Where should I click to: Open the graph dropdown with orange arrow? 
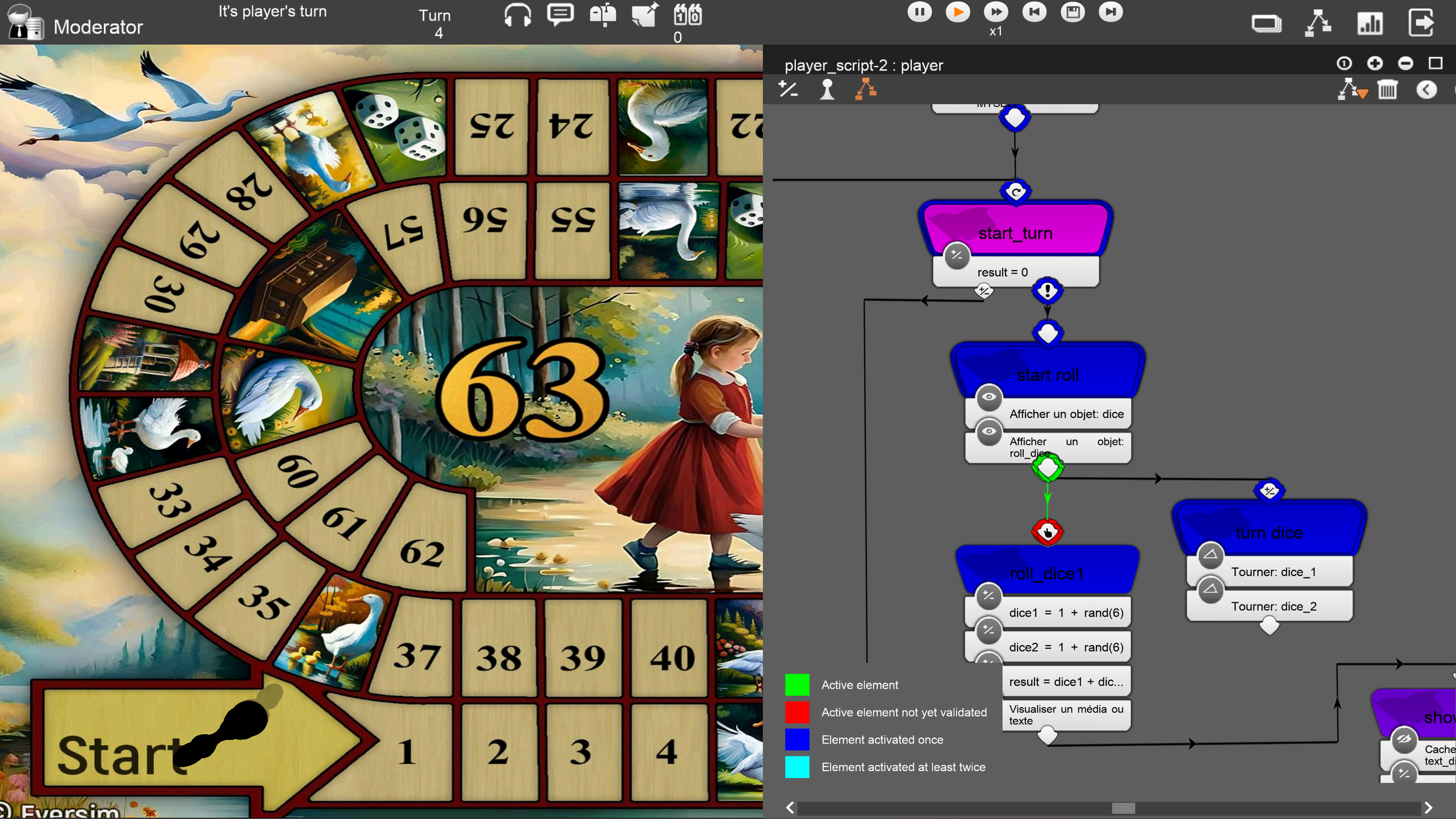1353,89
